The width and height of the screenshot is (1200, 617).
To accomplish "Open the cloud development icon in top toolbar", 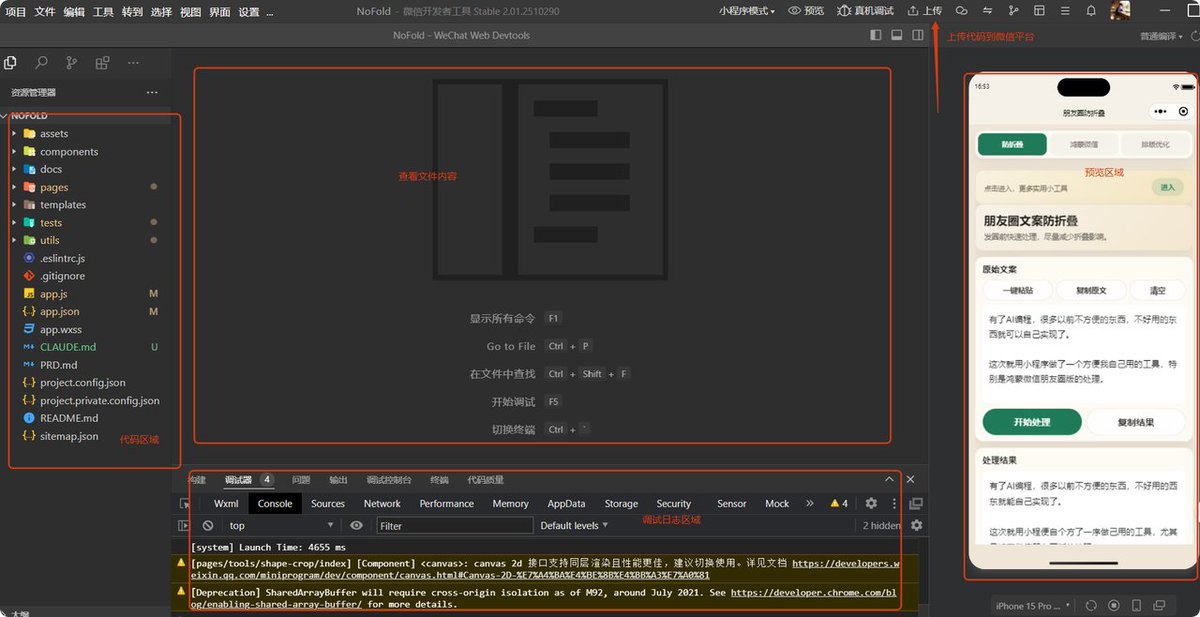I will [961, 11].
